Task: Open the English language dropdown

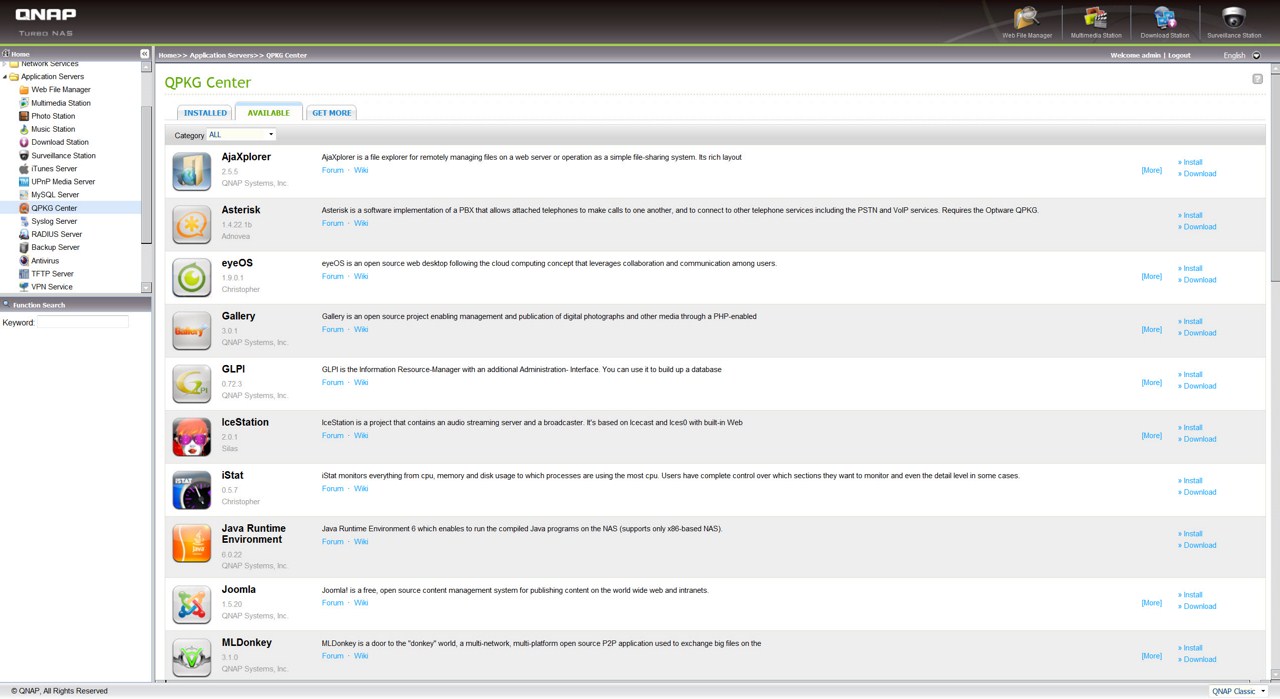Action: click(1242, 55)
